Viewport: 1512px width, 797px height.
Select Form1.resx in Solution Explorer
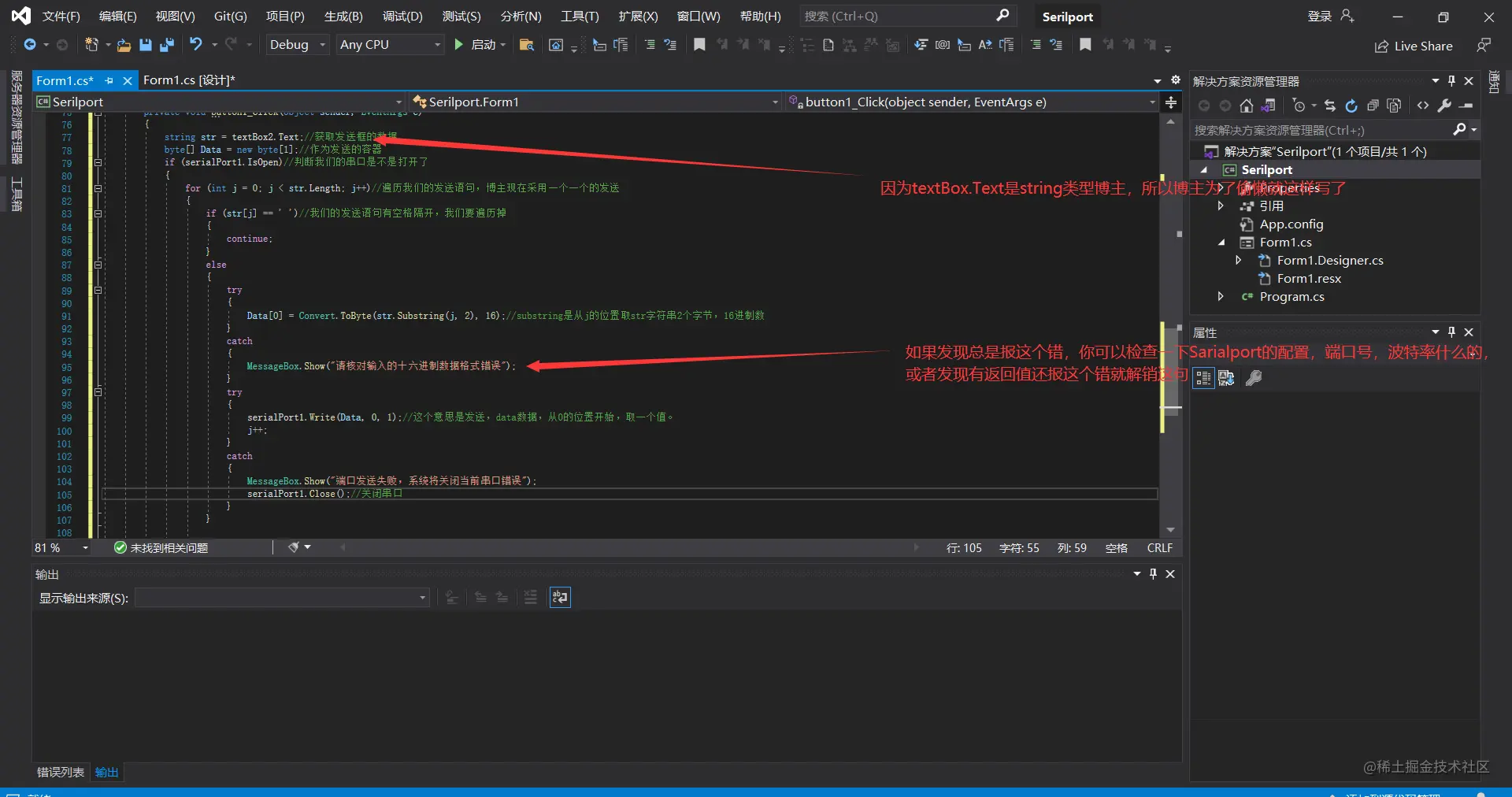click(1309, 279)
